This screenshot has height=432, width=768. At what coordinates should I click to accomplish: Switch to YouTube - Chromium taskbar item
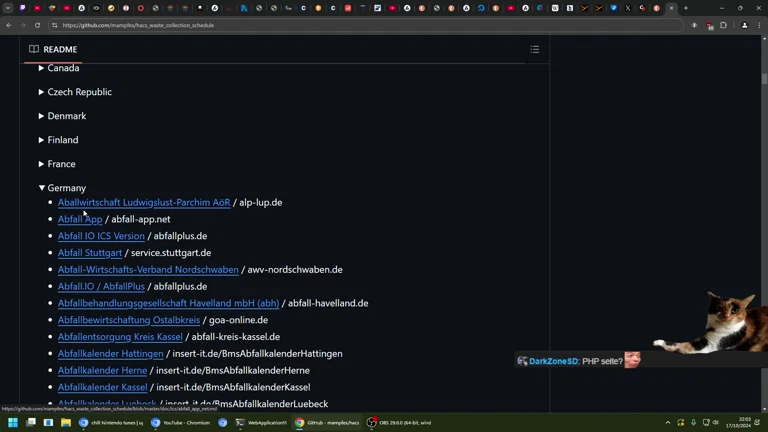click(181, 423)
